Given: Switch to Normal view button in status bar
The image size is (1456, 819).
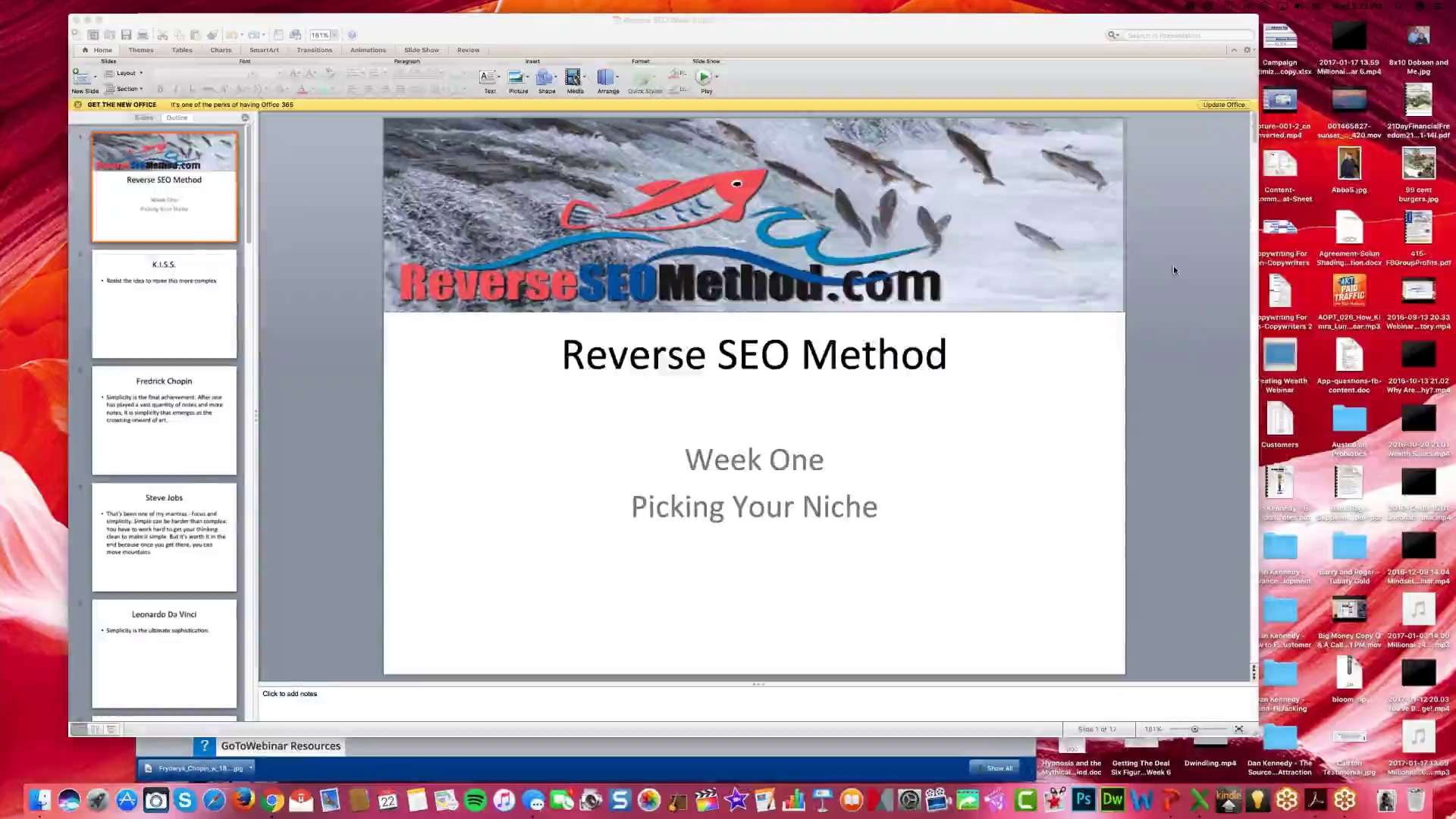Looking at the screenshot, I should (79, 730).
